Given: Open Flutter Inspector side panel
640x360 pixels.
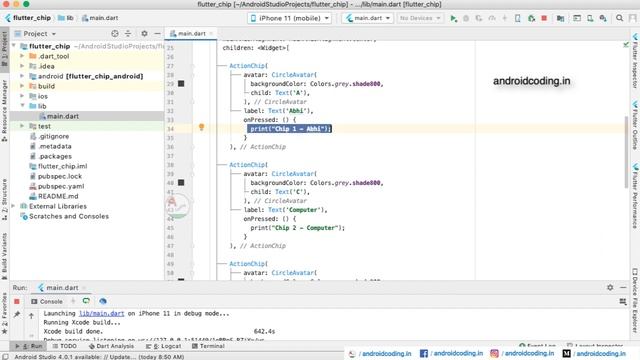Looking at the screenshot, I should click(x=635, y=60).
